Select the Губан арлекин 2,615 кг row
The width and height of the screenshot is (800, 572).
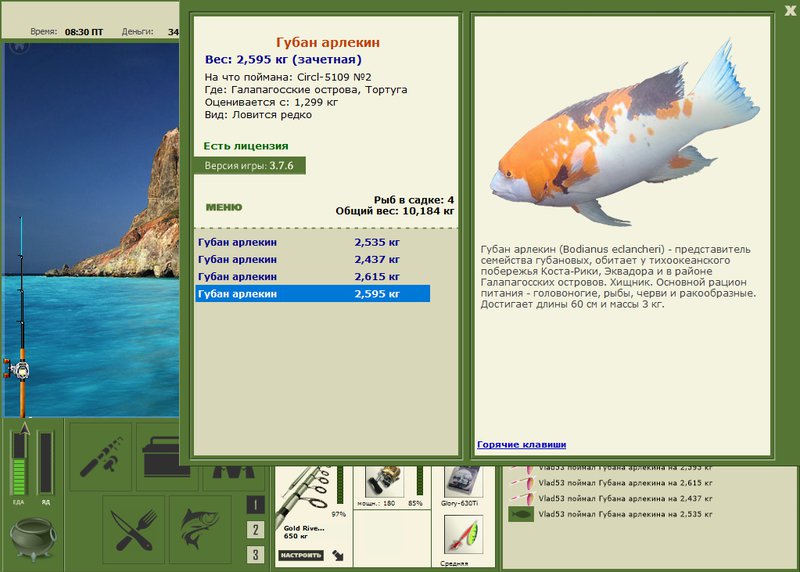click(x=313, y=277)
